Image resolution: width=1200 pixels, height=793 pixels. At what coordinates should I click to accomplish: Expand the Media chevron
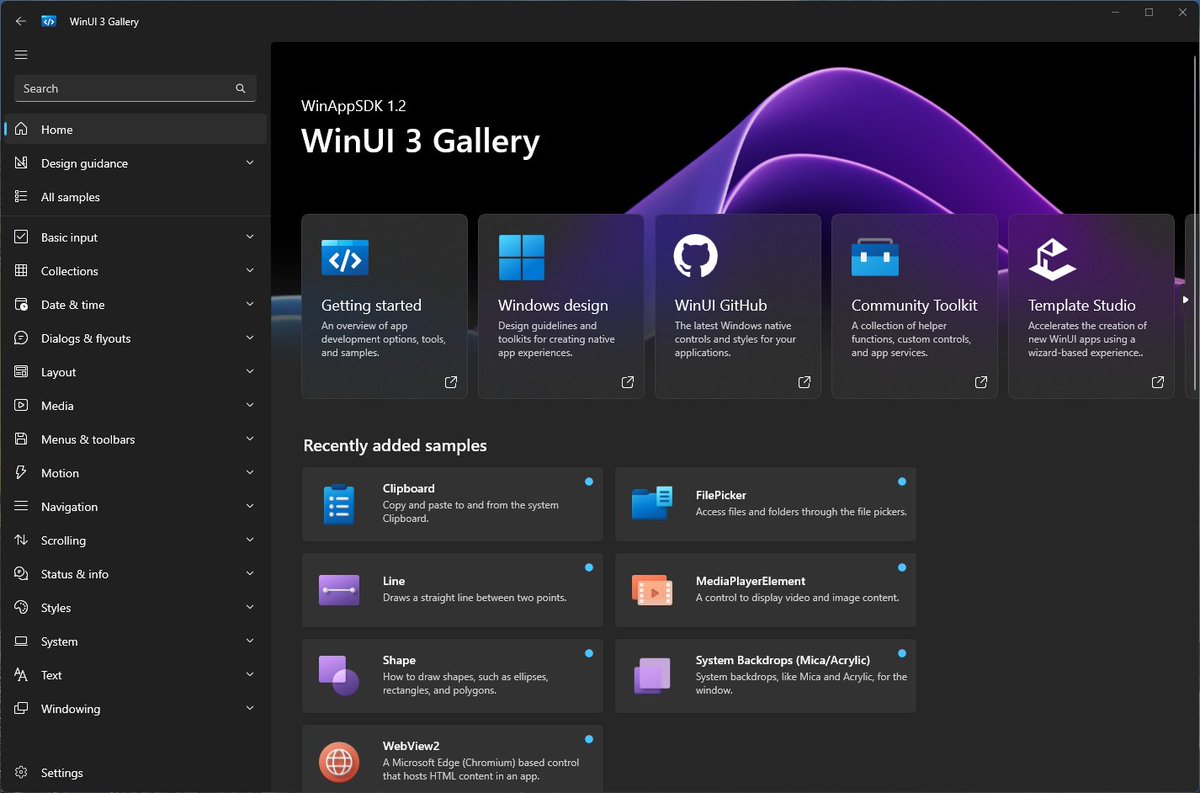point(250,406)
